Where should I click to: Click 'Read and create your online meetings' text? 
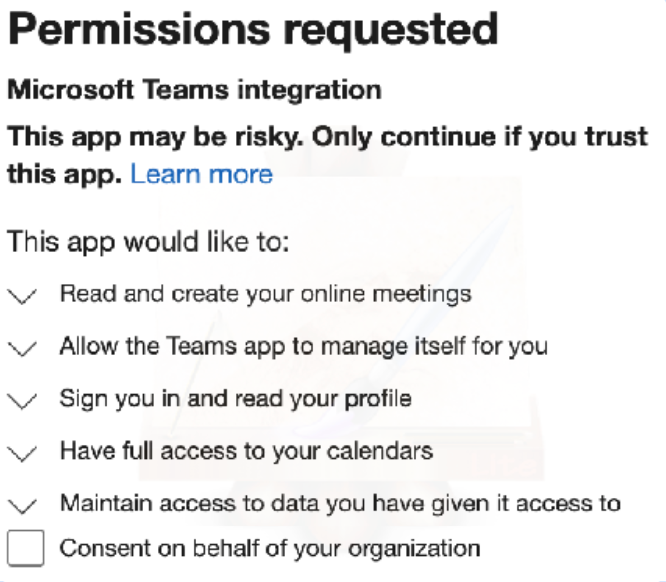click(265, 294)
